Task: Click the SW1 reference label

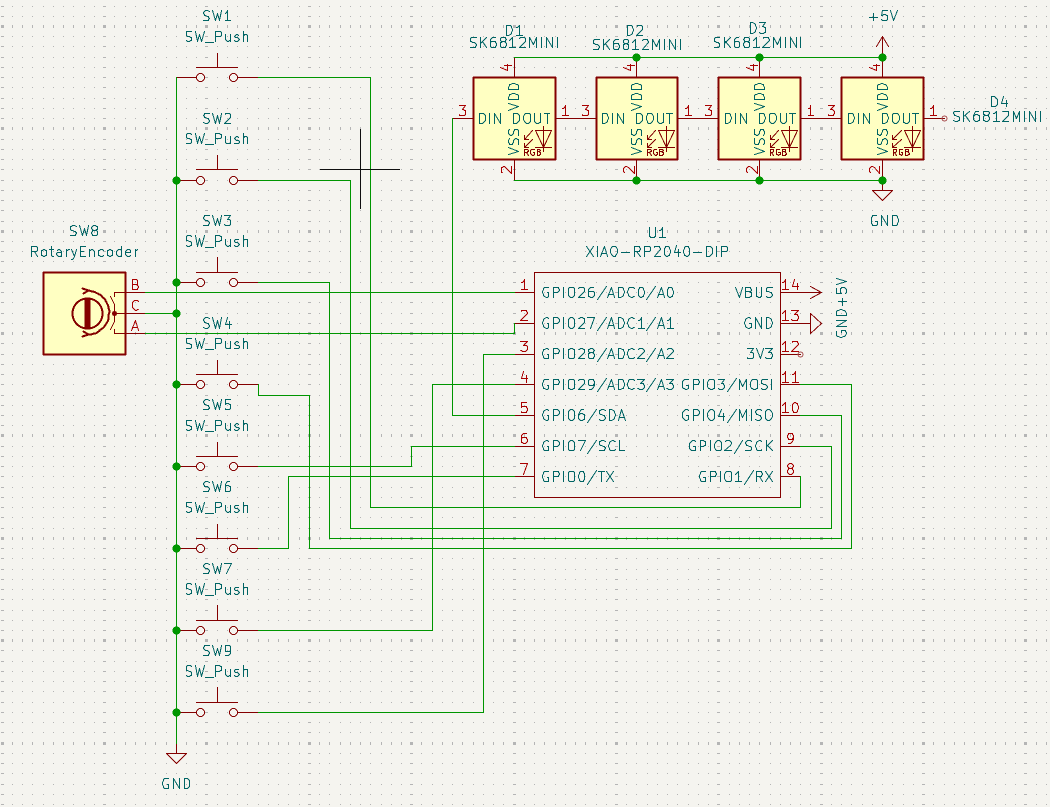Action: click(x=216, y=15)
